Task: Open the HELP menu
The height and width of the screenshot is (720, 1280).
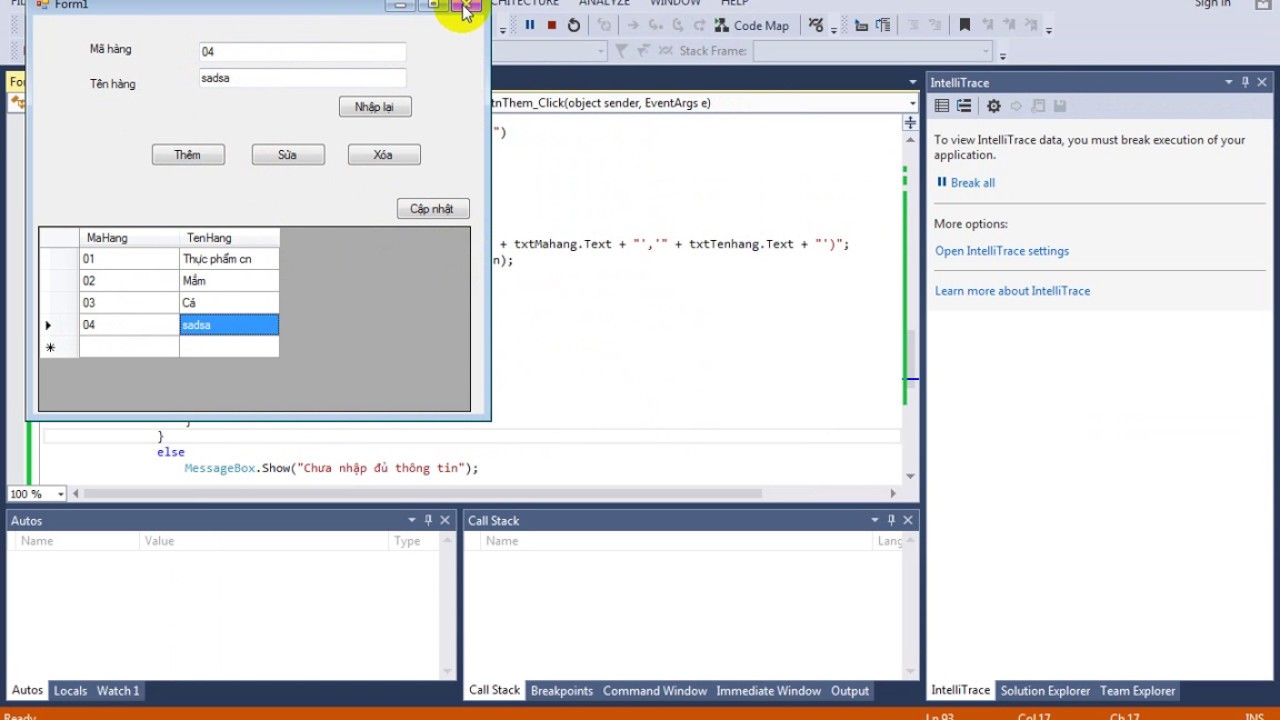Action: point(734,3)
